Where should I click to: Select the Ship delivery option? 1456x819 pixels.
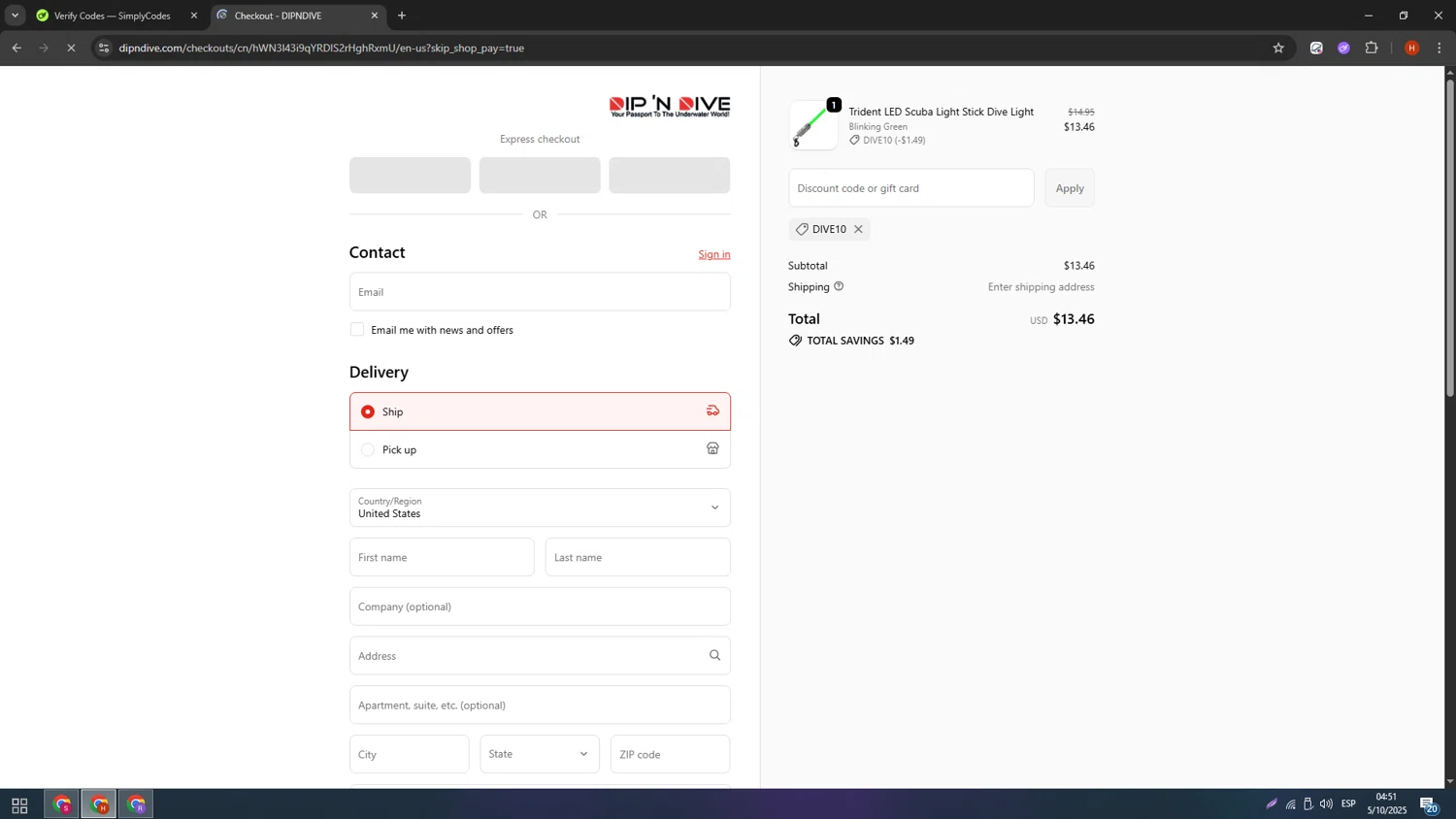[x=540, y=411]
